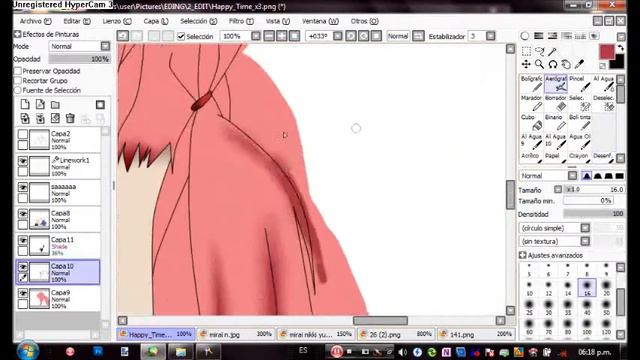
Task: Expand Efectos de Pinturas section
Action: pyautogui.click(x=18, y=34)
